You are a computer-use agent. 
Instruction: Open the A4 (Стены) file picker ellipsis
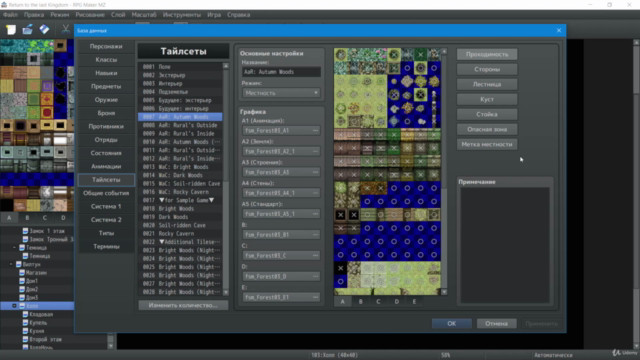[x=316, y=193]
